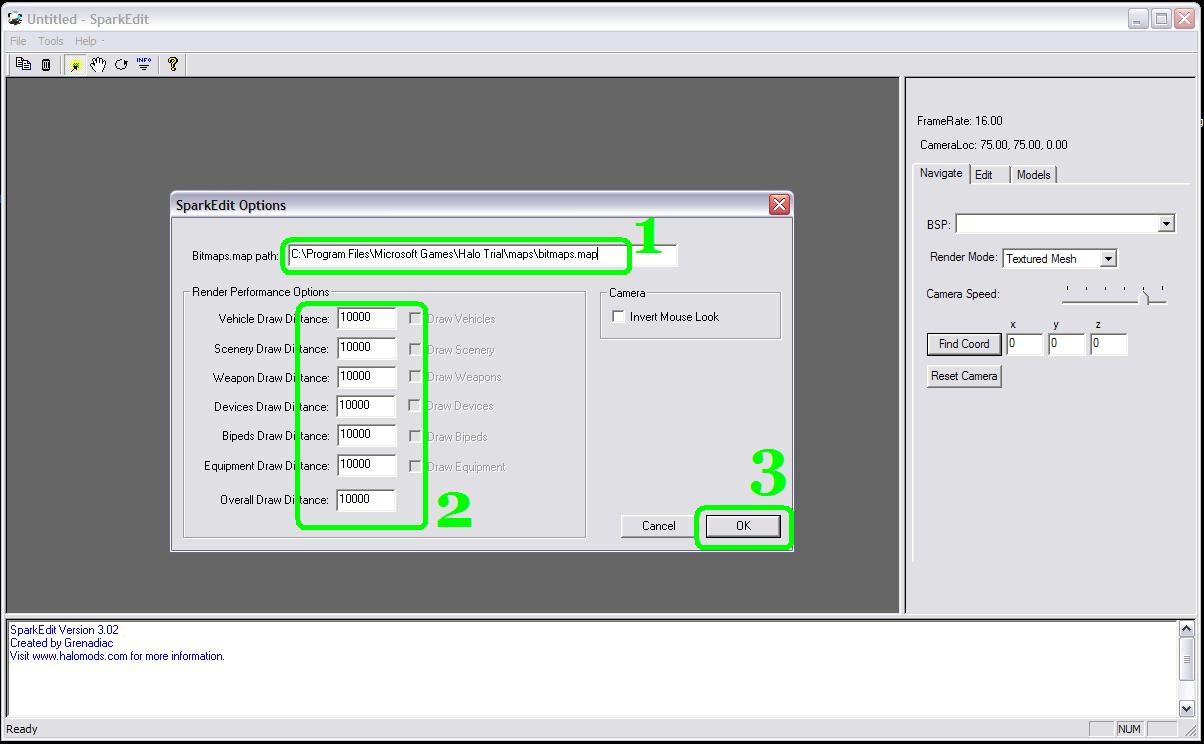Click the 'Visit www.halomods.com' log line

pos(117,656)
